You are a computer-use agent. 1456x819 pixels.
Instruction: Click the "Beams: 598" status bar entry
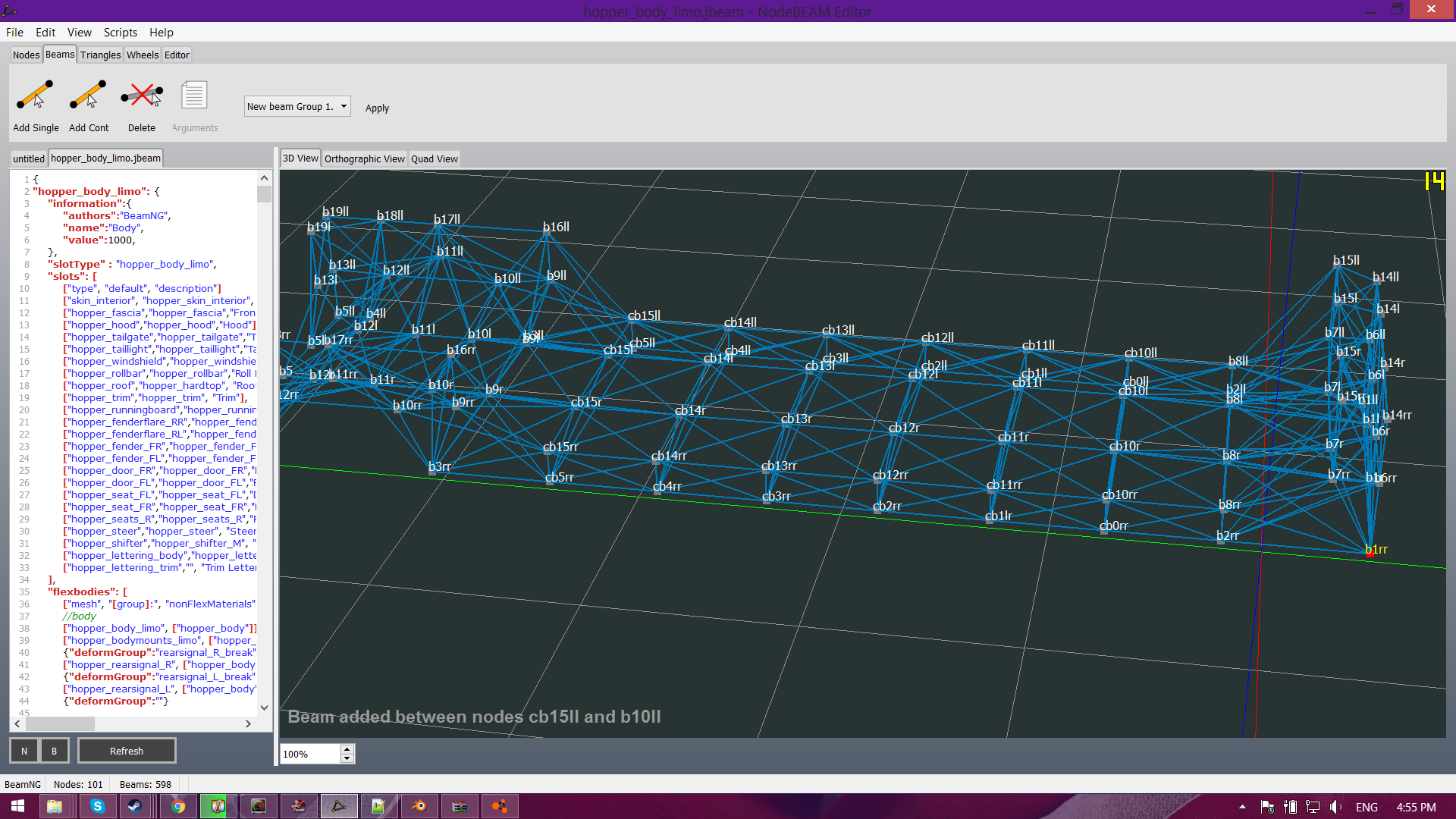click(x=145, y=784)
